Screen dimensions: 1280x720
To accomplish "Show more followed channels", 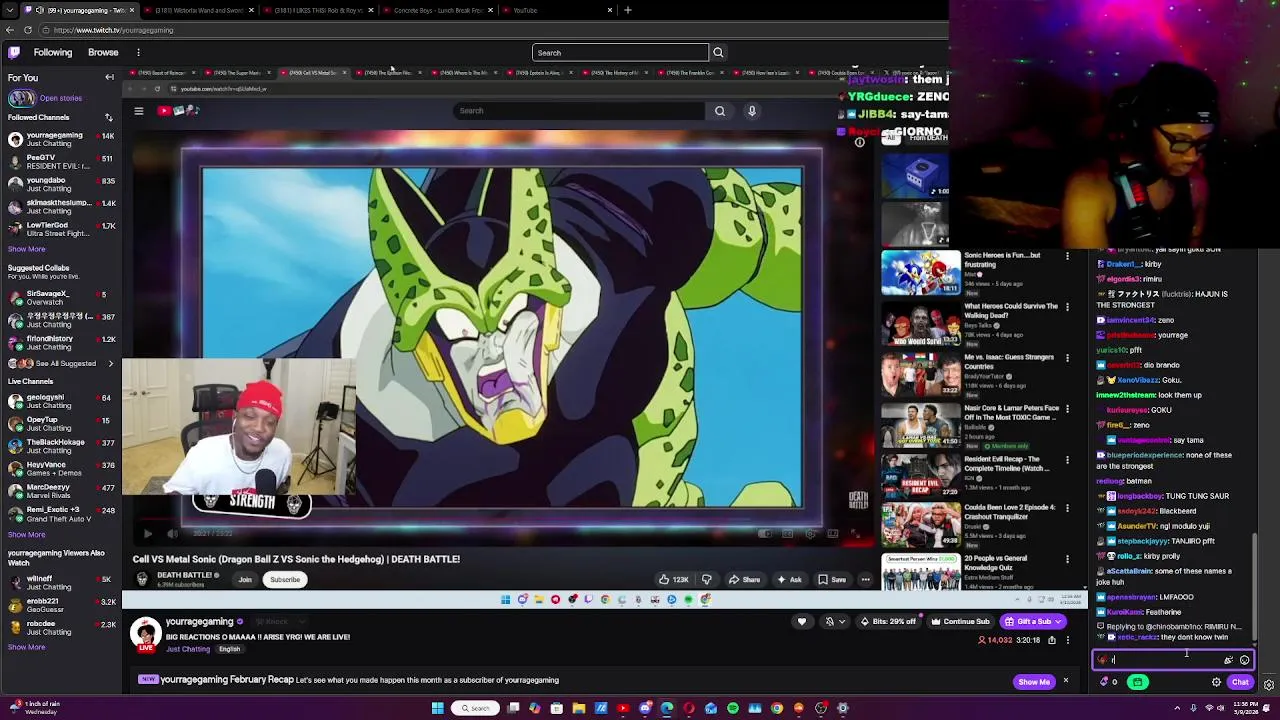I will (27, 249).
